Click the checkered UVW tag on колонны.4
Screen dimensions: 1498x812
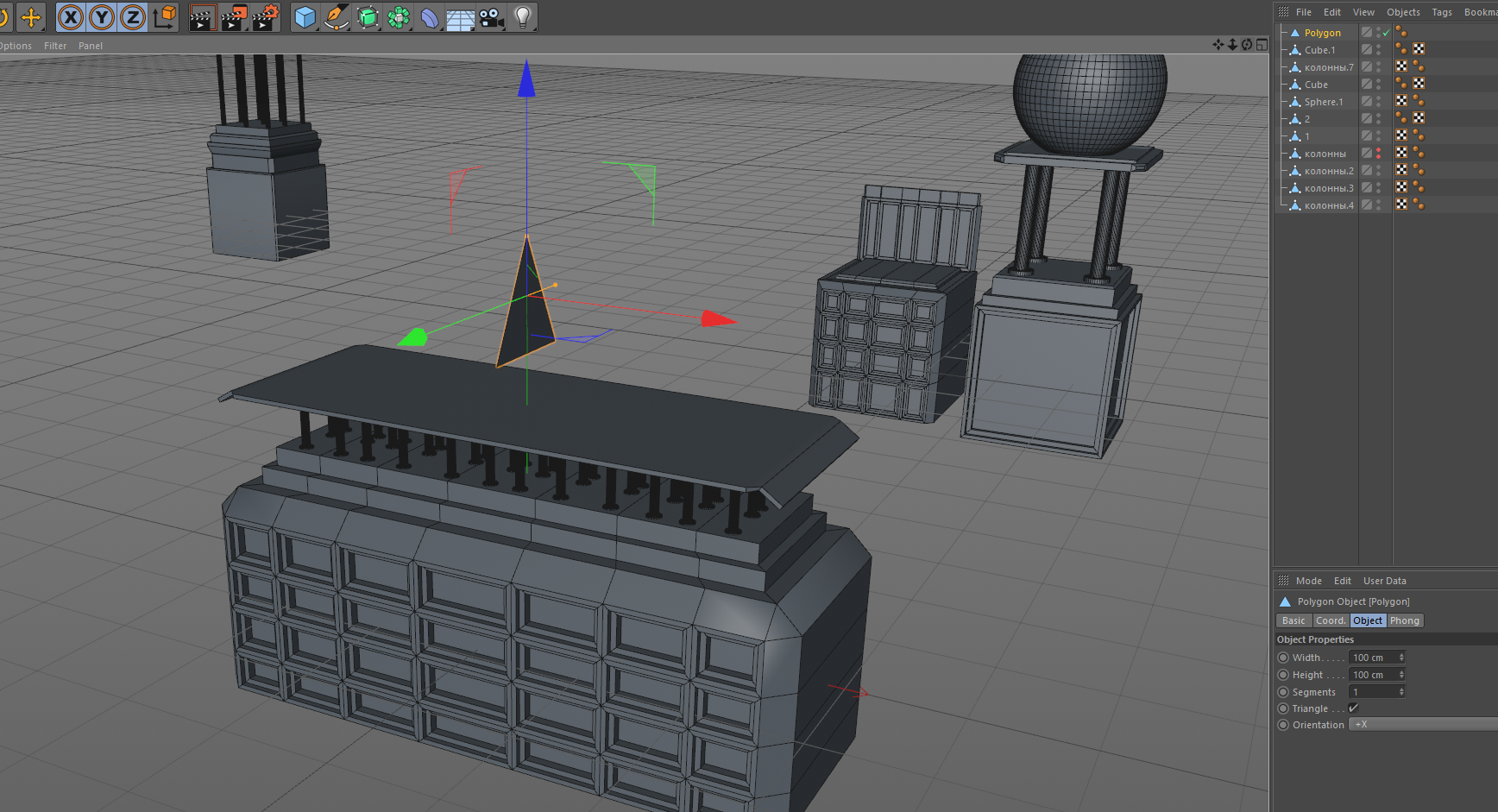(x=1401, y=205)
